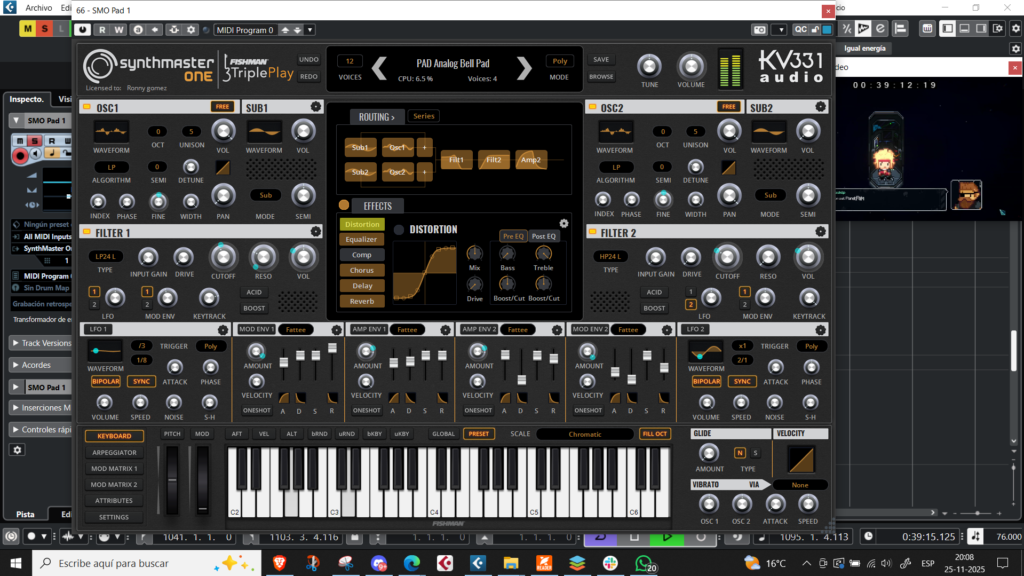Open Microsoft Edge in taskbar

click(x=412, y=562)
